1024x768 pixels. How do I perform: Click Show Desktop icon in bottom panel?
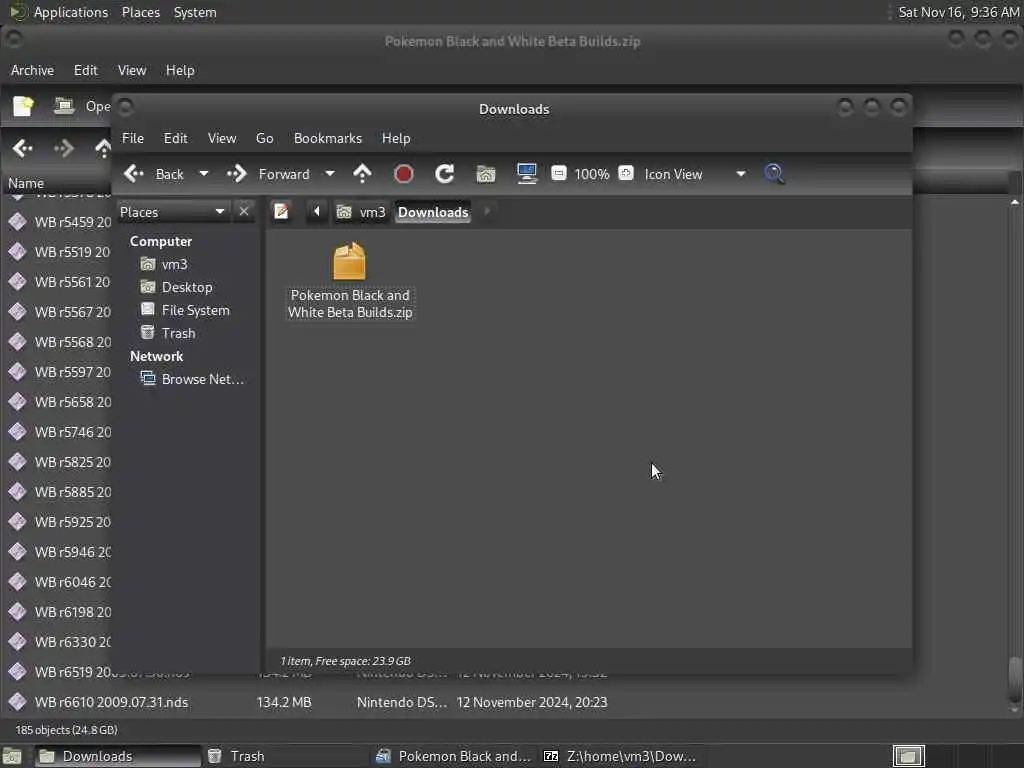point(12,756)
